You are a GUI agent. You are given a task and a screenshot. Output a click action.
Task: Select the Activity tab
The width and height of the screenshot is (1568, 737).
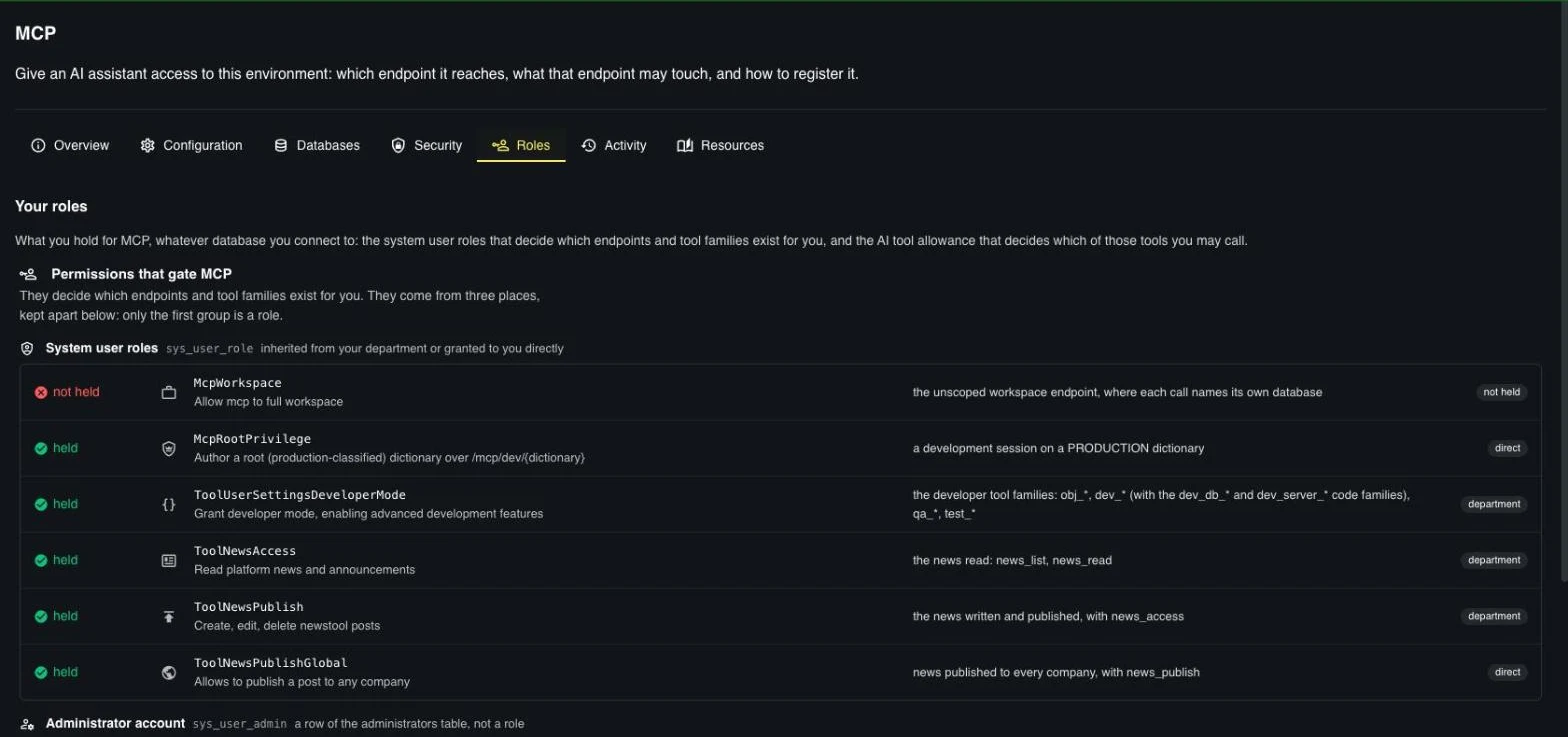(614, 146)
